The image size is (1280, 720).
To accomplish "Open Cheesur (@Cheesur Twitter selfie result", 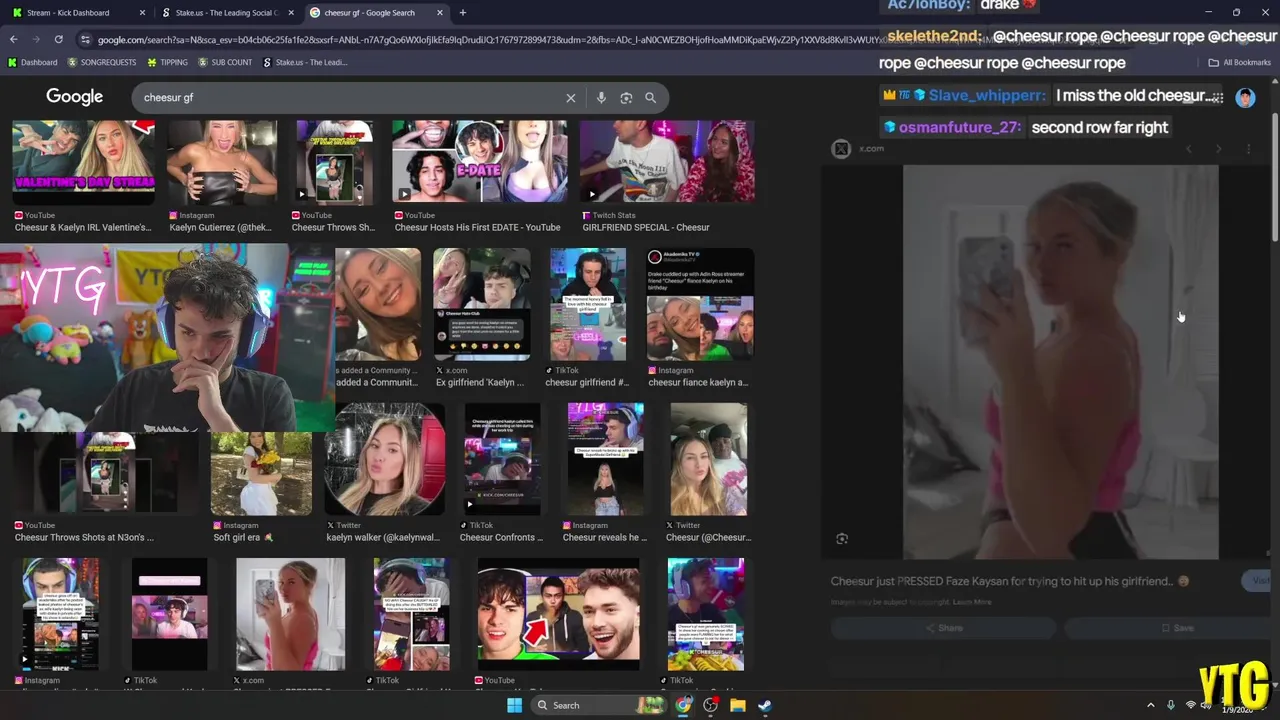I will coord(709,459).
